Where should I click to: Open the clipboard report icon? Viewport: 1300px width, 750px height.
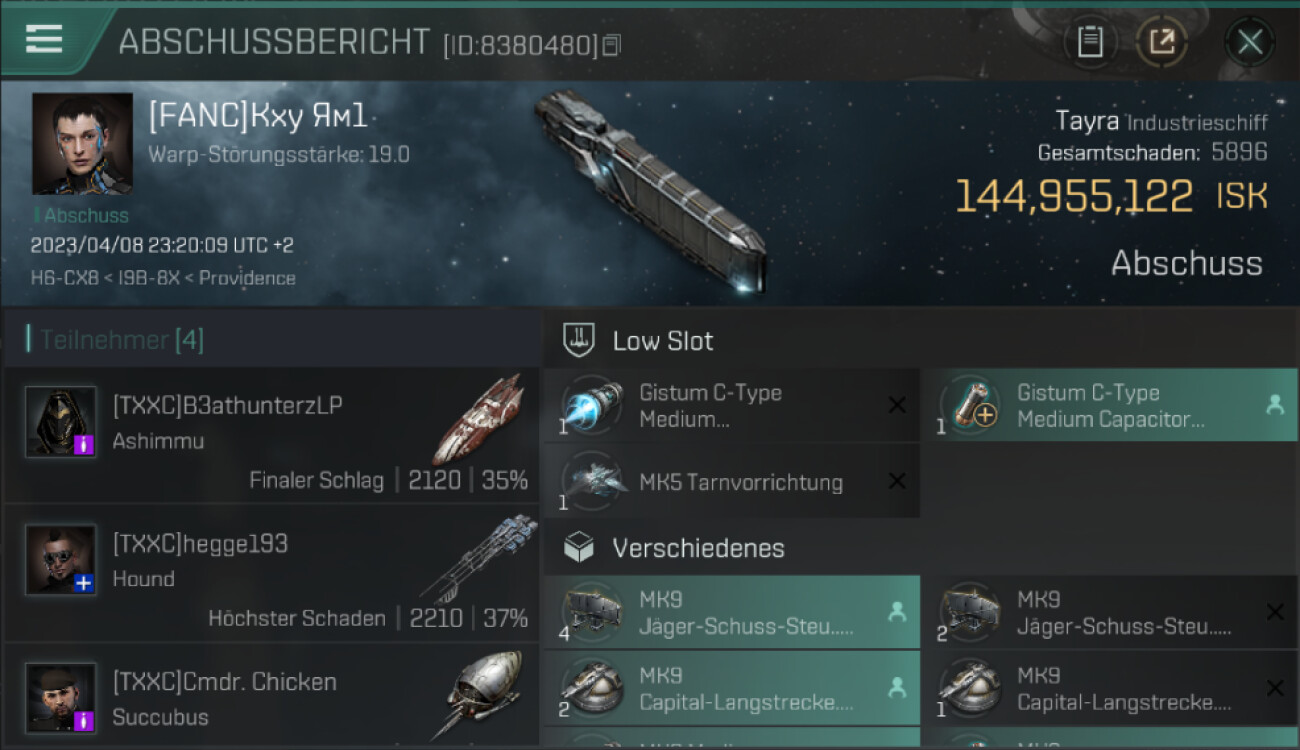click(1090, 42)
